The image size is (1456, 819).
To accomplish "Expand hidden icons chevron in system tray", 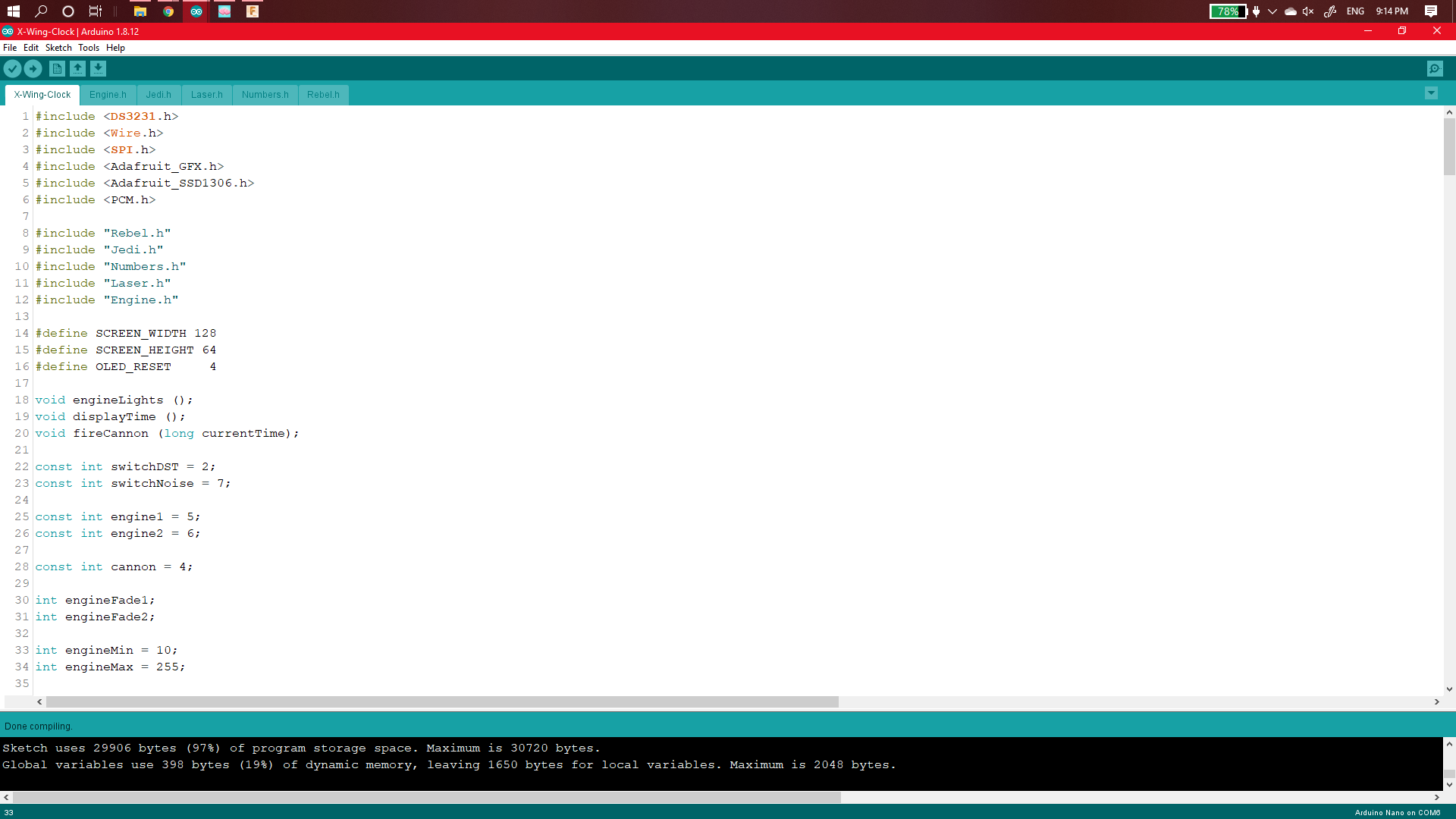I will click(1272, 11).
